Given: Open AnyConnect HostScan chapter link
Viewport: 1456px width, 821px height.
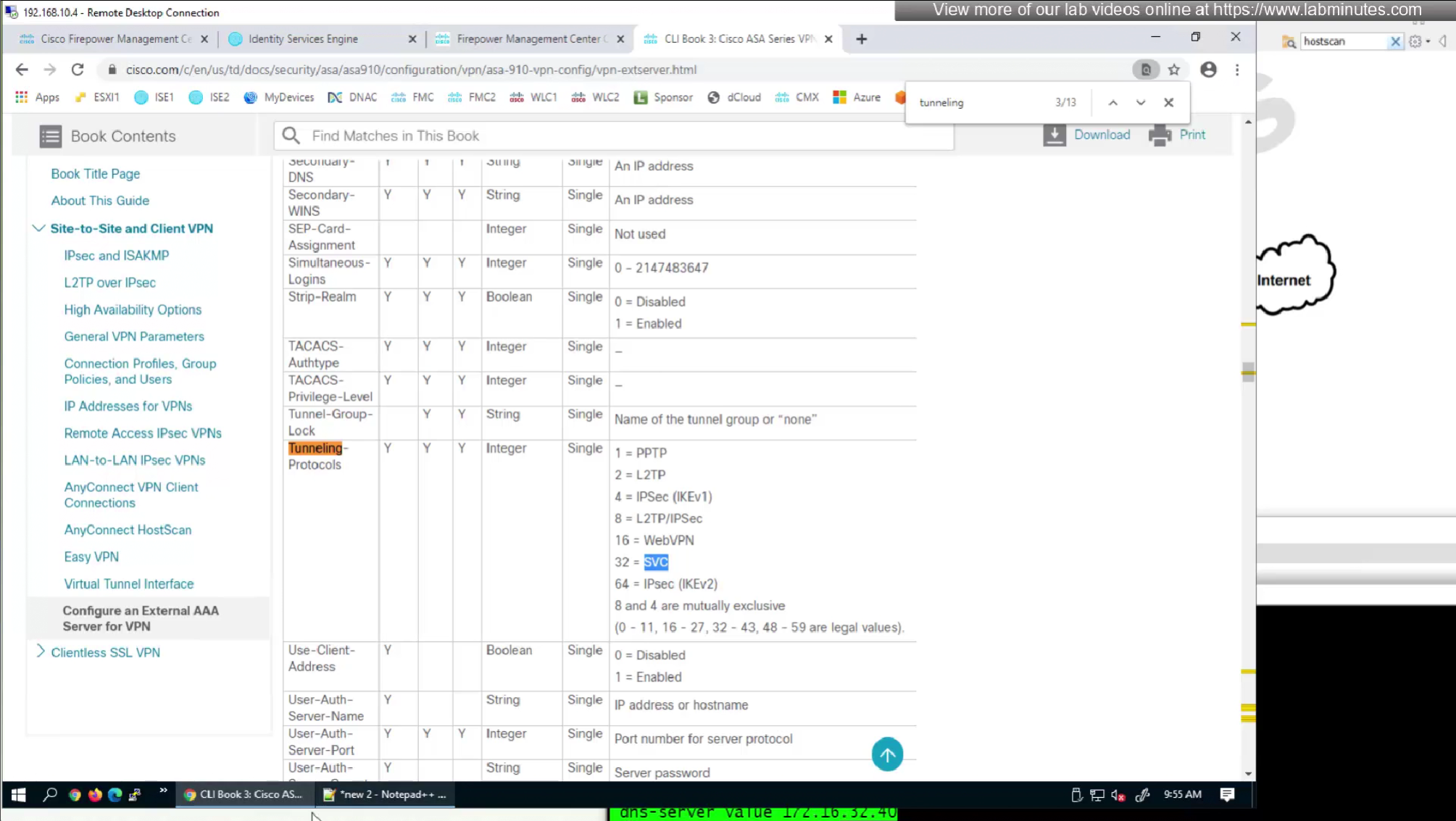Looking at the screenshot, I should (128, 530).
